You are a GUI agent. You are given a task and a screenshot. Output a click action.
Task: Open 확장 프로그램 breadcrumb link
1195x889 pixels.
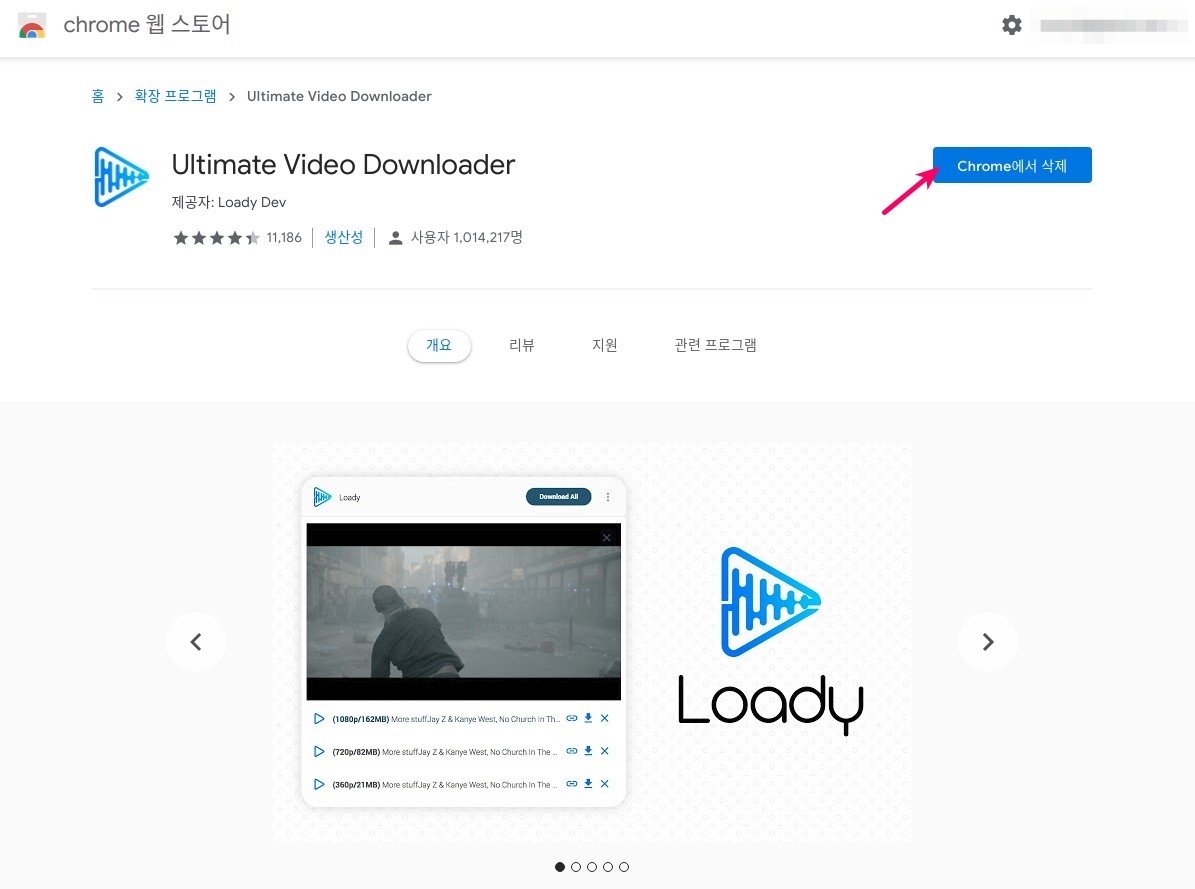coord(175,96)
